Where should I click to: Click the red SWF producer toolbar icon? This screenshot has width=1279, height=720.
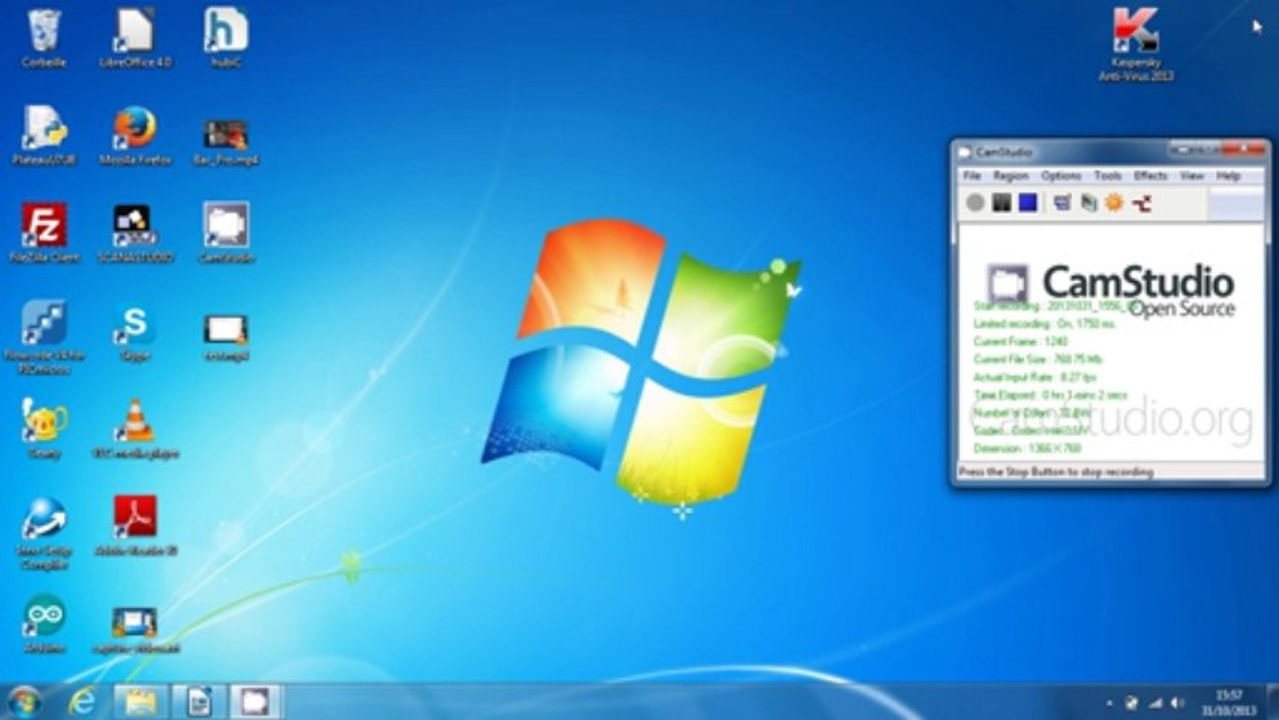1141,203
